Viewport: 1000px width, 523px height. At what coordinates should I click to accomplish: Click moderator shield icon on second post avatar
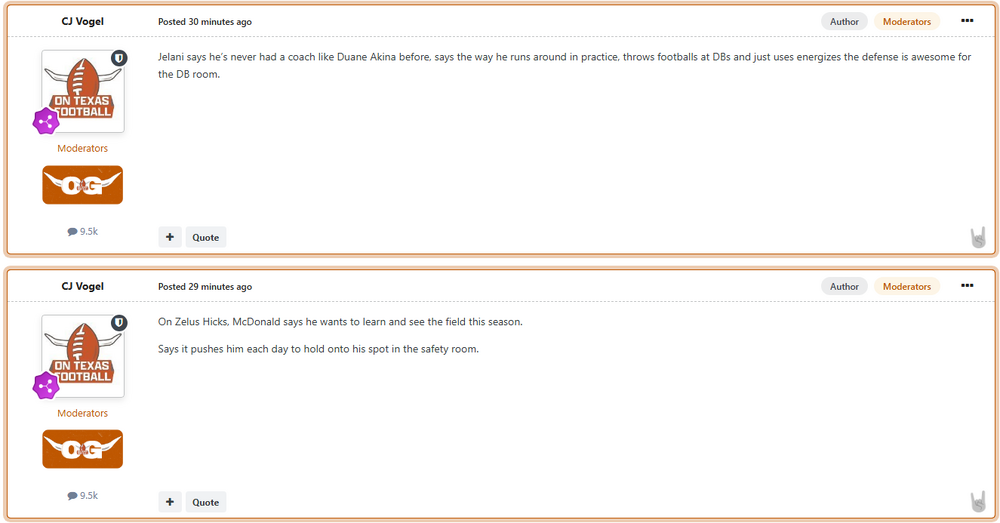[x=119, y=324]
